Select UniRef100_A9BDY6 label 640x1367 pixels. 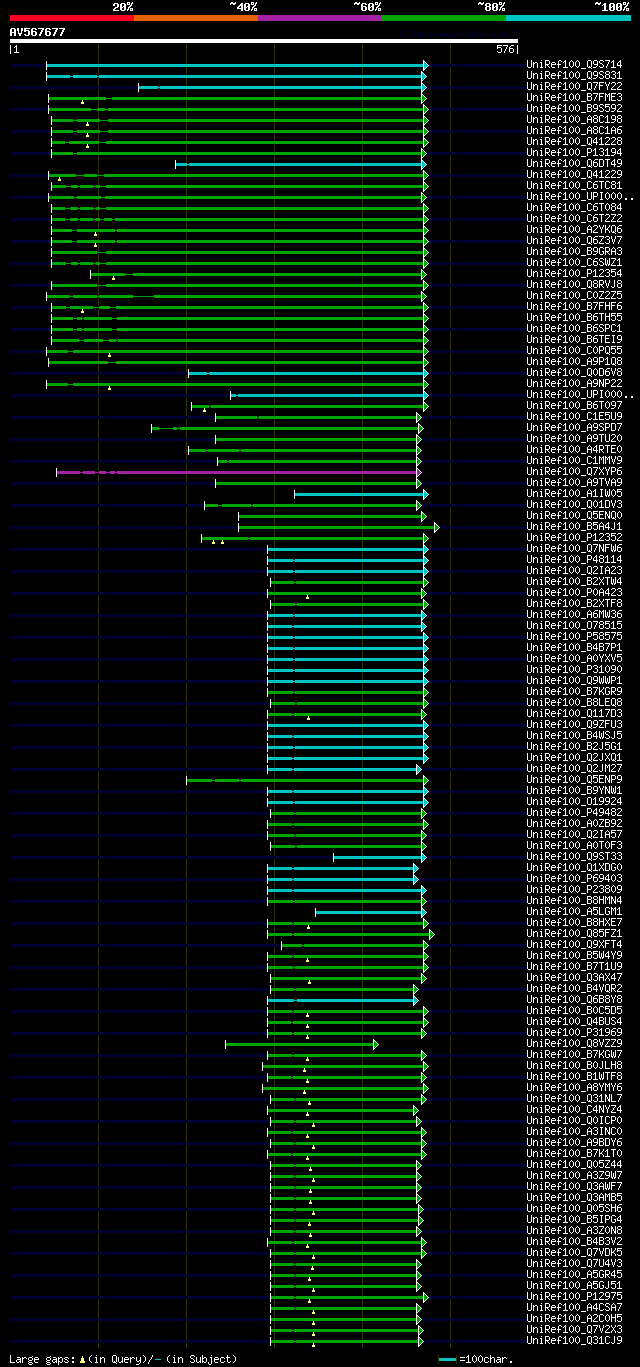coord(573,1143)
